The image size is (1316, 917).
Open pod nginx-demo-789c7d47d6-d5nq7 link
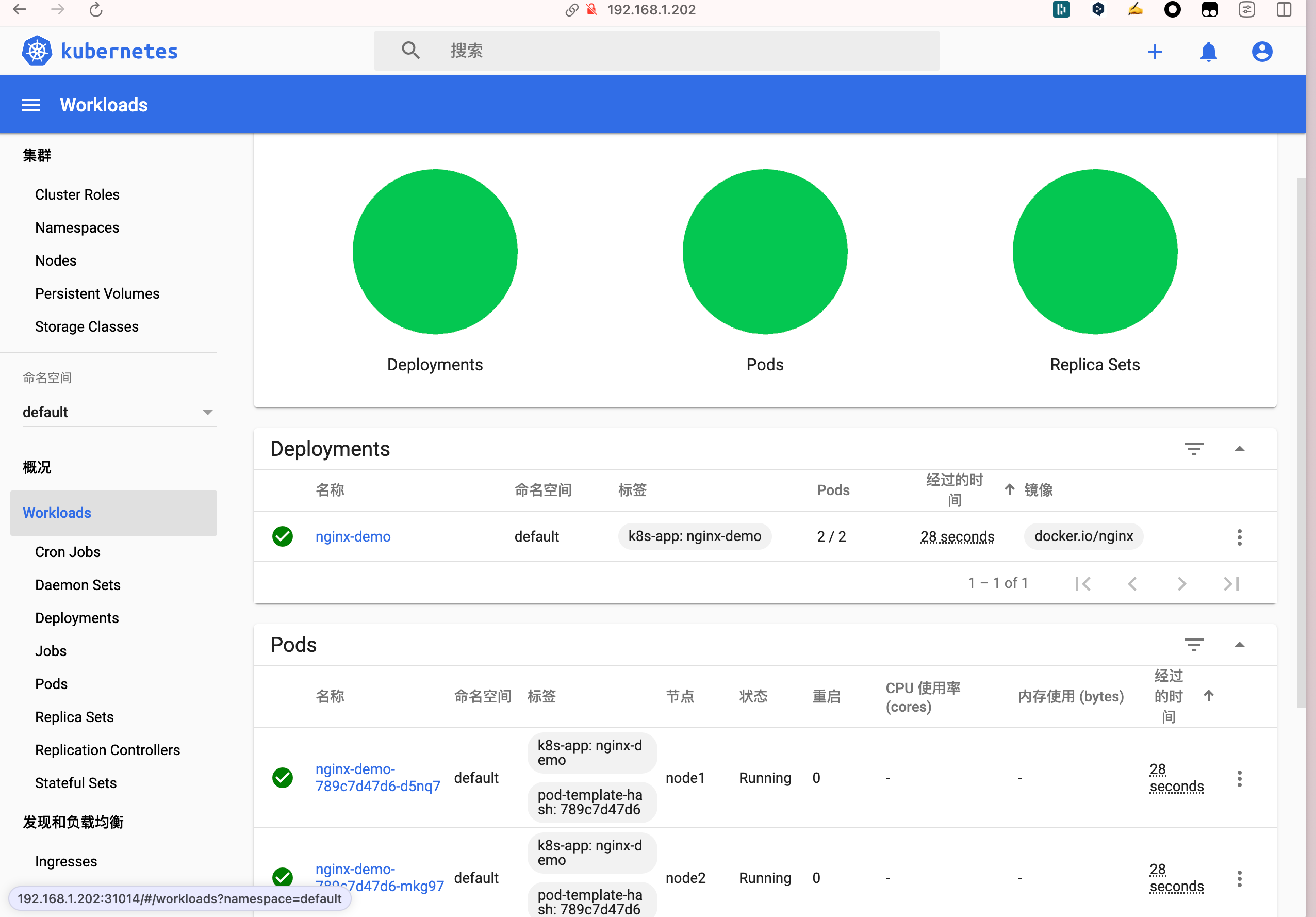coord(377,777)
